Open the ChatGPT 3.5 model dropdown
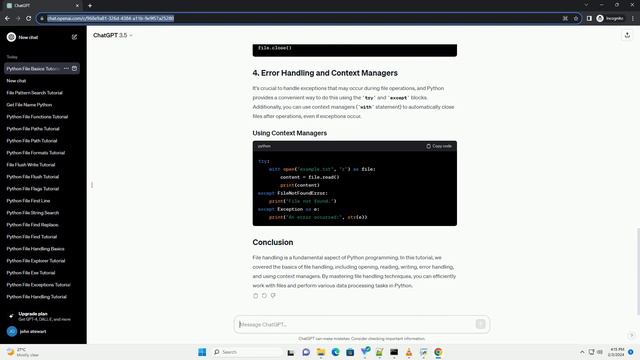Viewport: 640px width, 360px height. pos(113,36)
